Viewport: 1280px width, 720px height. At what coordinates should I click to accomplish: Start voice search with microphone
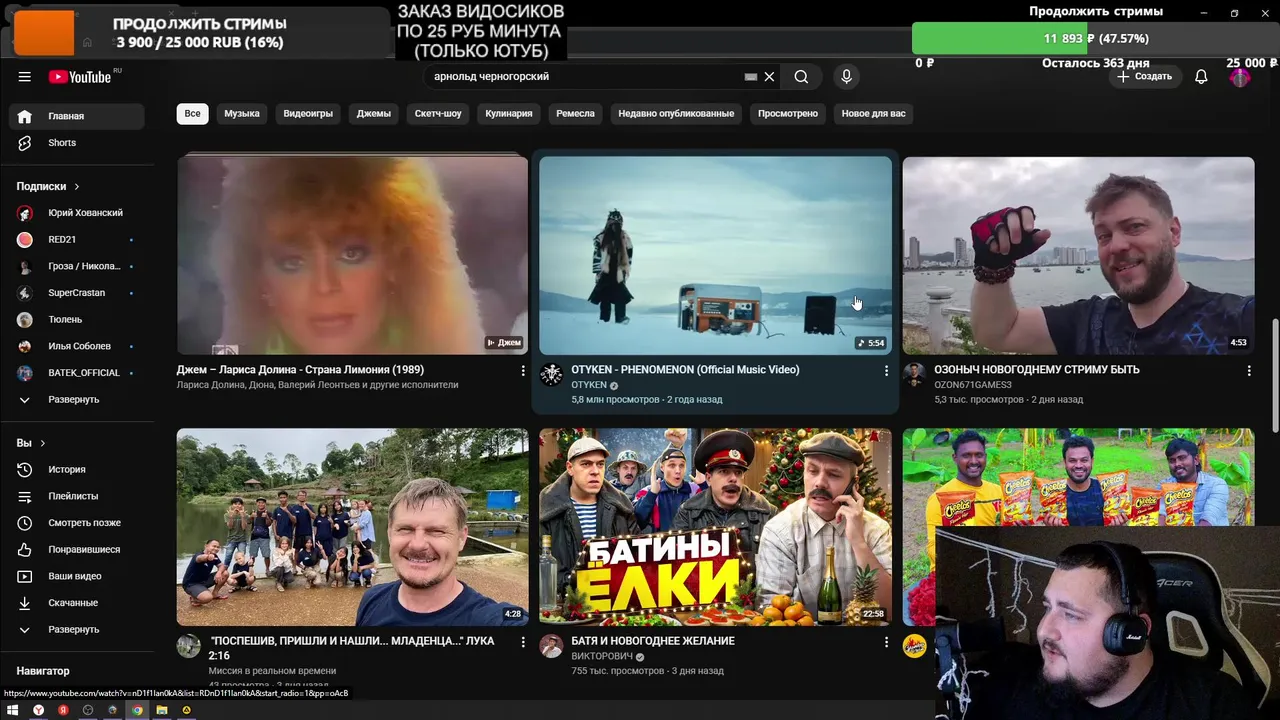pyautogui.click(x=846, y=77)
